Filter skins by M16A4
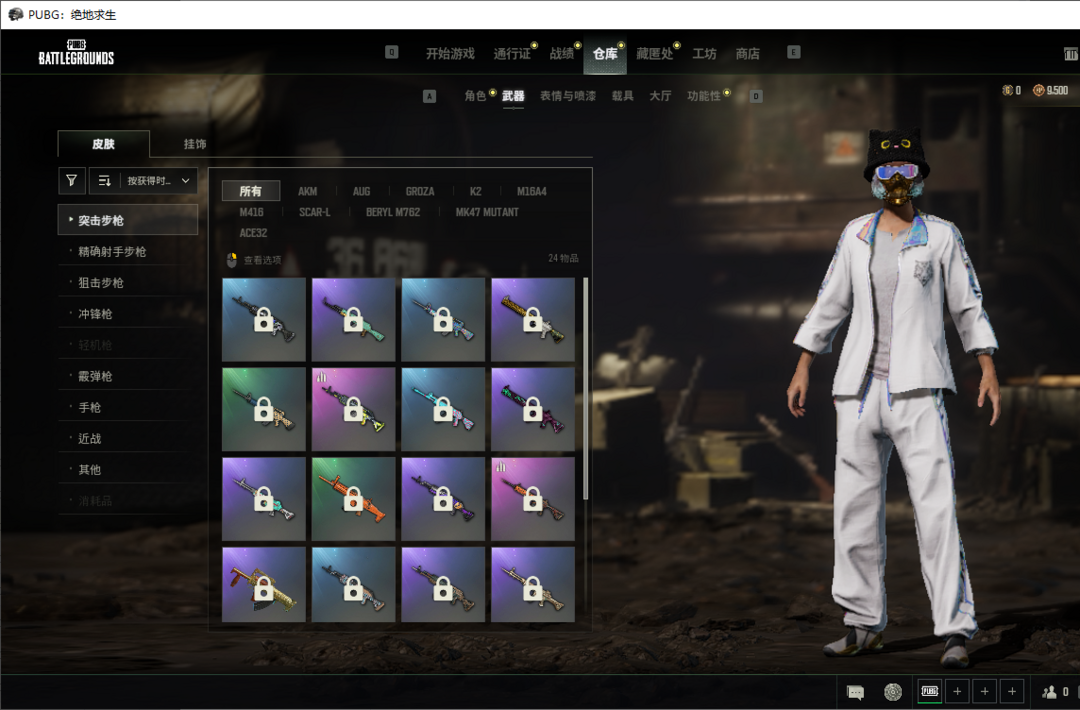Screen dimensions: 1080x710 [x=532, y=191]
